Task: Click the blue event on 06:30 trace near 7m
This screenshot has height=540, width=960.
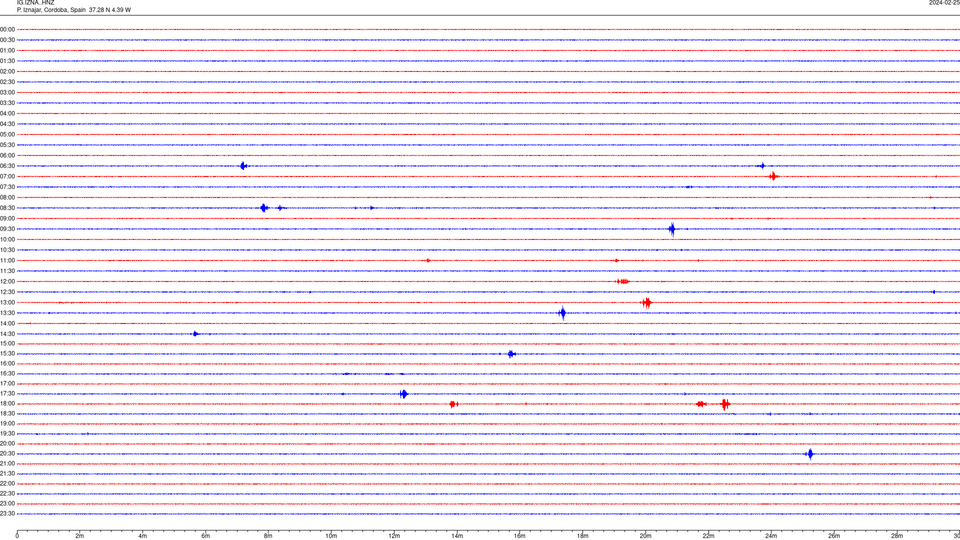Action: (244, 166)
